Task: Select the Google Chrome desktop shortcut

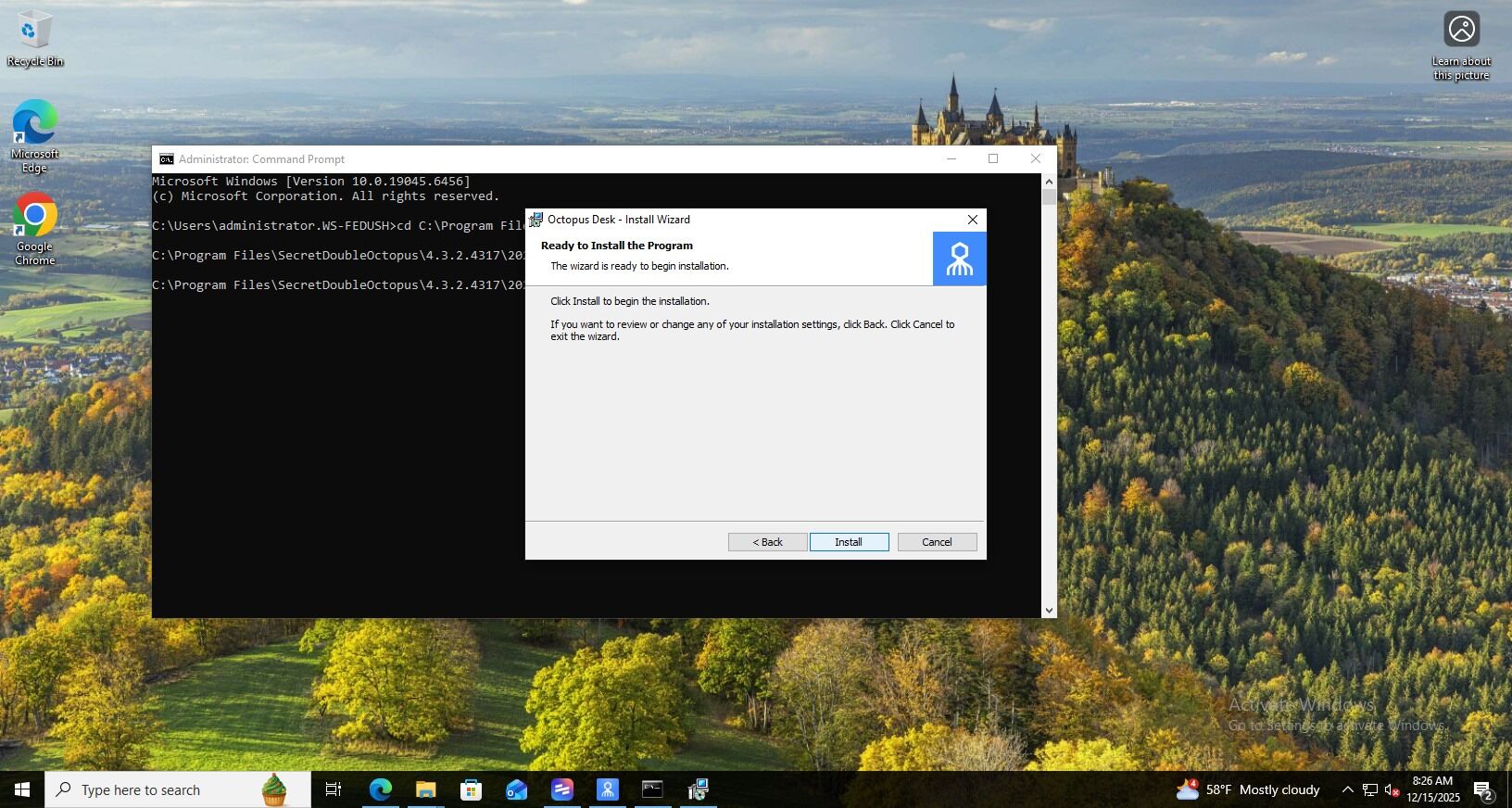Action: 35,229
